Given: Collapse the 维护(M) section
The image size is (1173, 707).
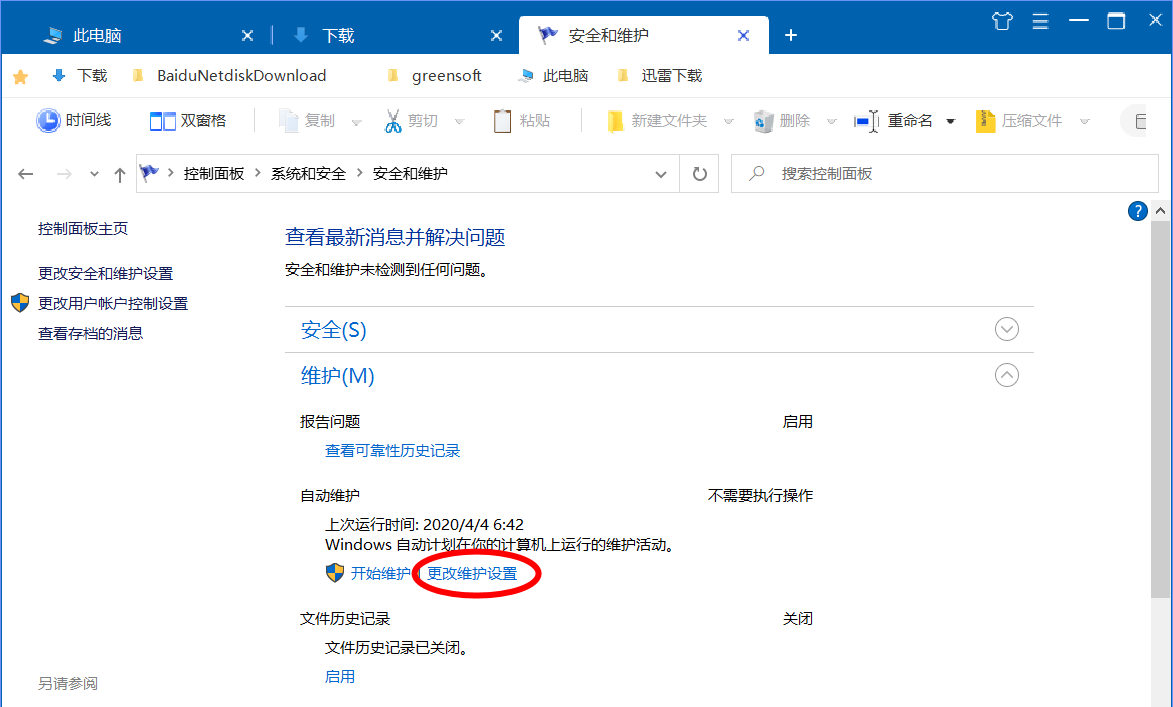Looking at the screenshot, I should [1007, 375].
